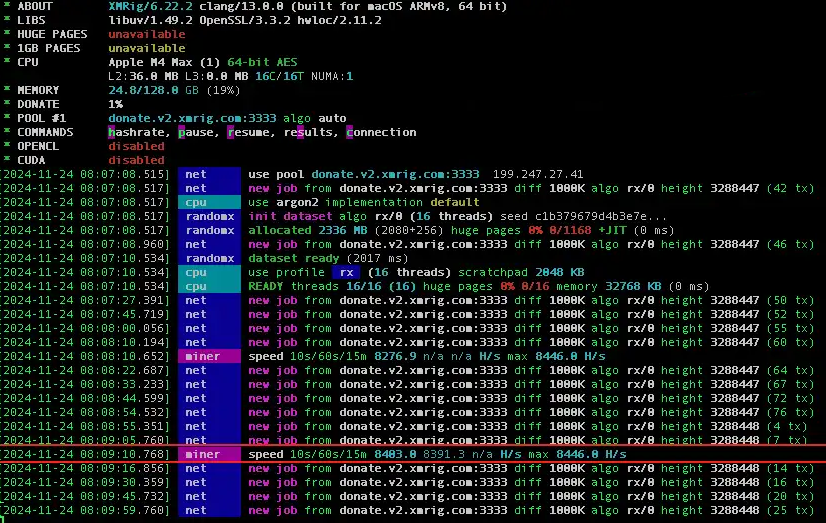
Task: Click the red 'unavailable' HUGE PAGES value
Action: coord(147,34)
